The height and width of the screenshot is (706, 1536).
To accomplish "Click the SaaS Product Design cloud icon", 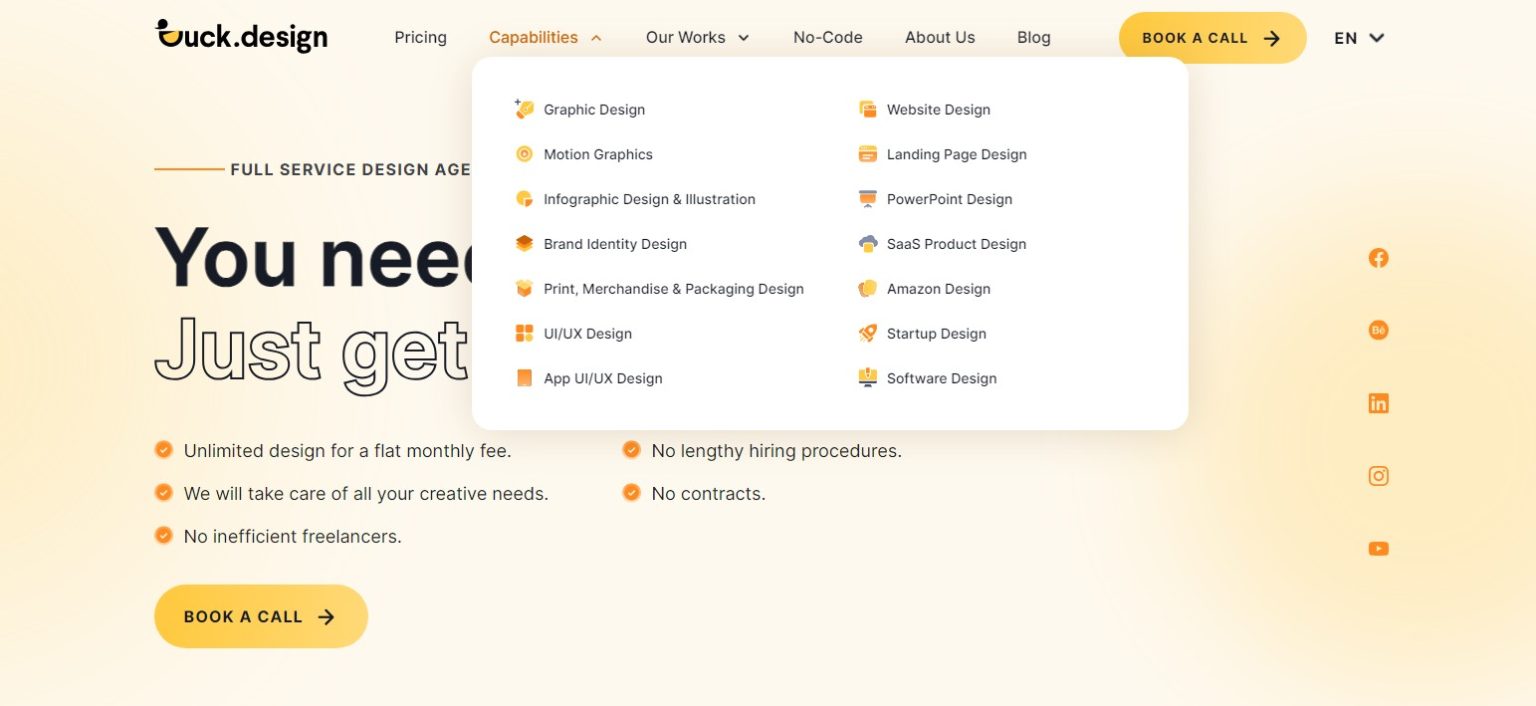I will point(868,244).
